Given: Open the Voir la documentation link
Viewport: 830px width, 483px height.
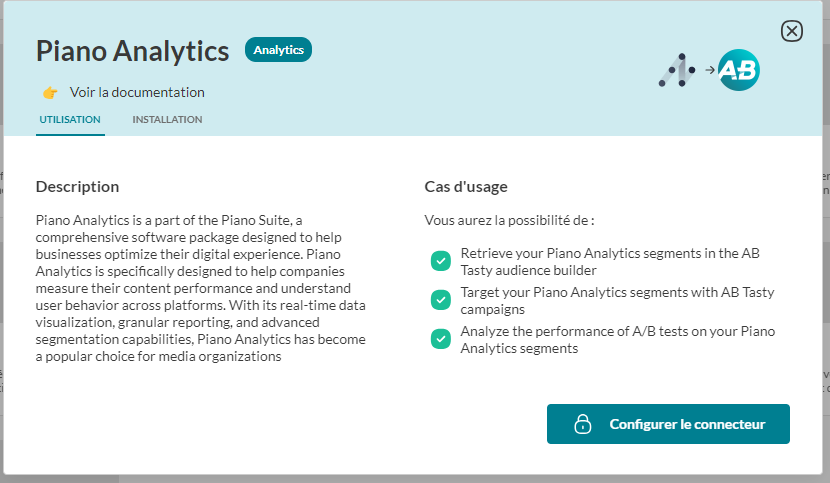Looking at the screenshot, I should pyautogui.click(x=137, y=93).
